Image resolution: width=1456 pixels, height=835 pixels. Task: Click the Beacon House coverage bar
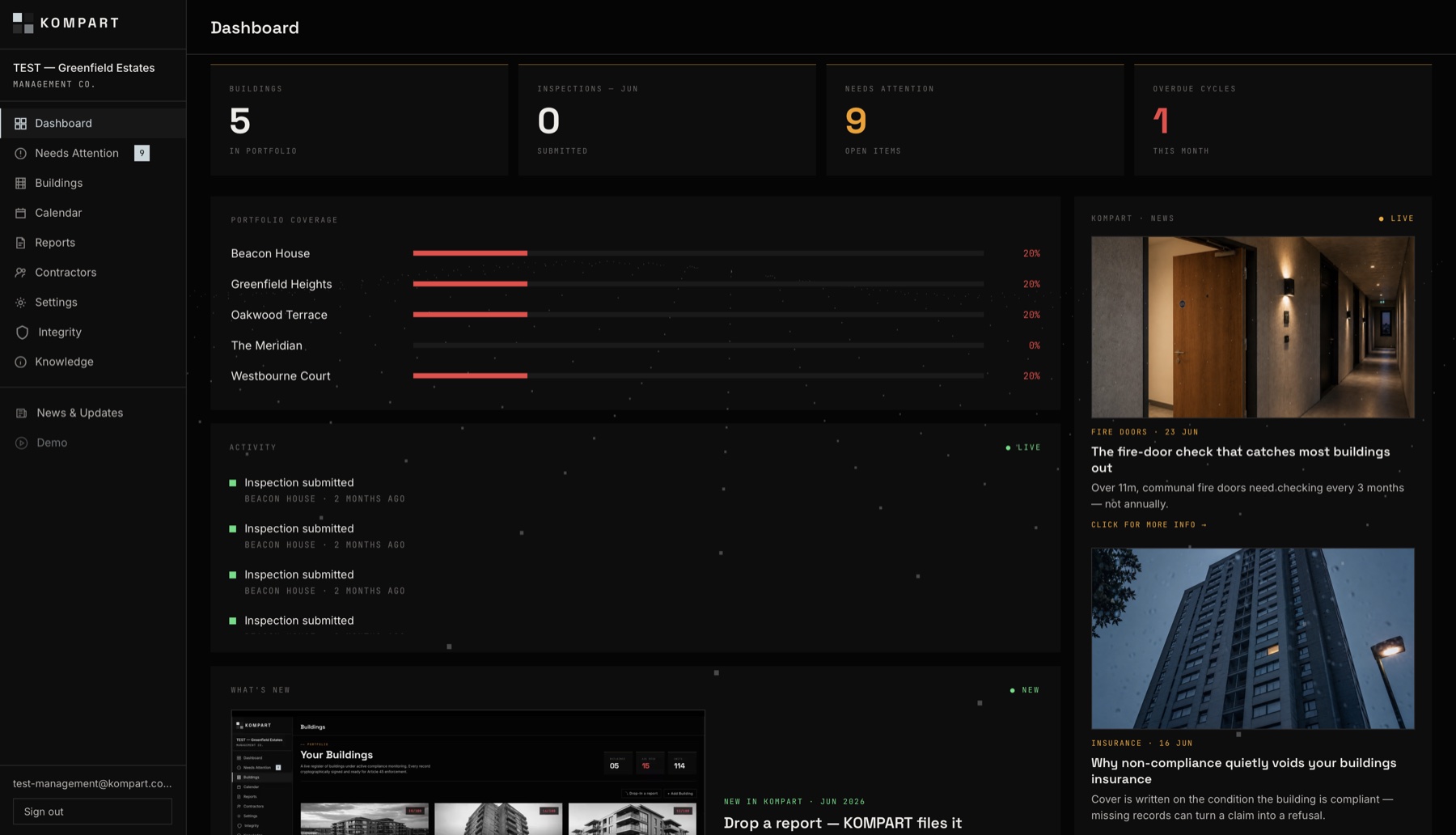pyautogui.click(x=698, y=253)
